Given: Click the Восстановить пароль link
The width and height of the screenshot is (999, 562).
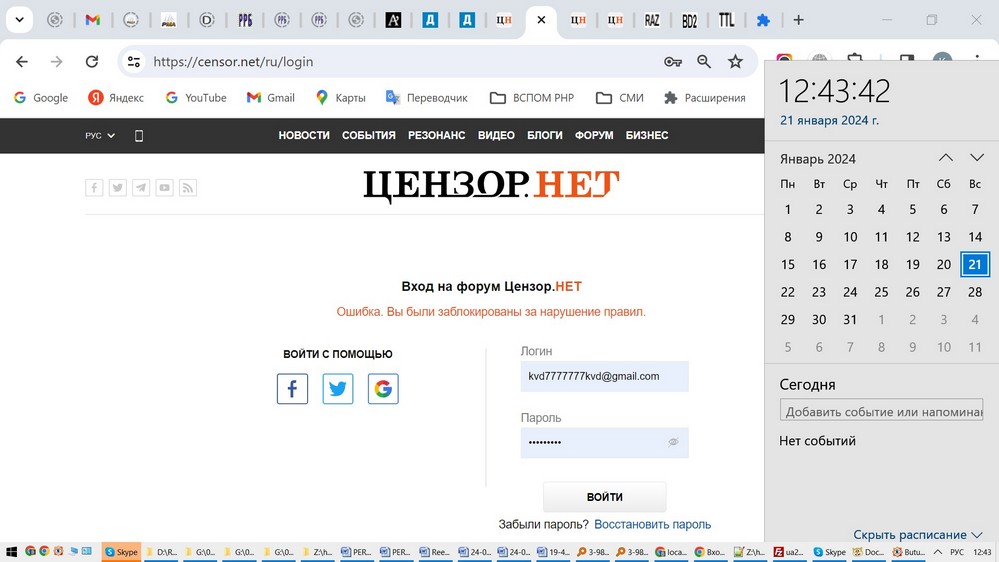Looking at the screenshot, I should click(652, 524).
